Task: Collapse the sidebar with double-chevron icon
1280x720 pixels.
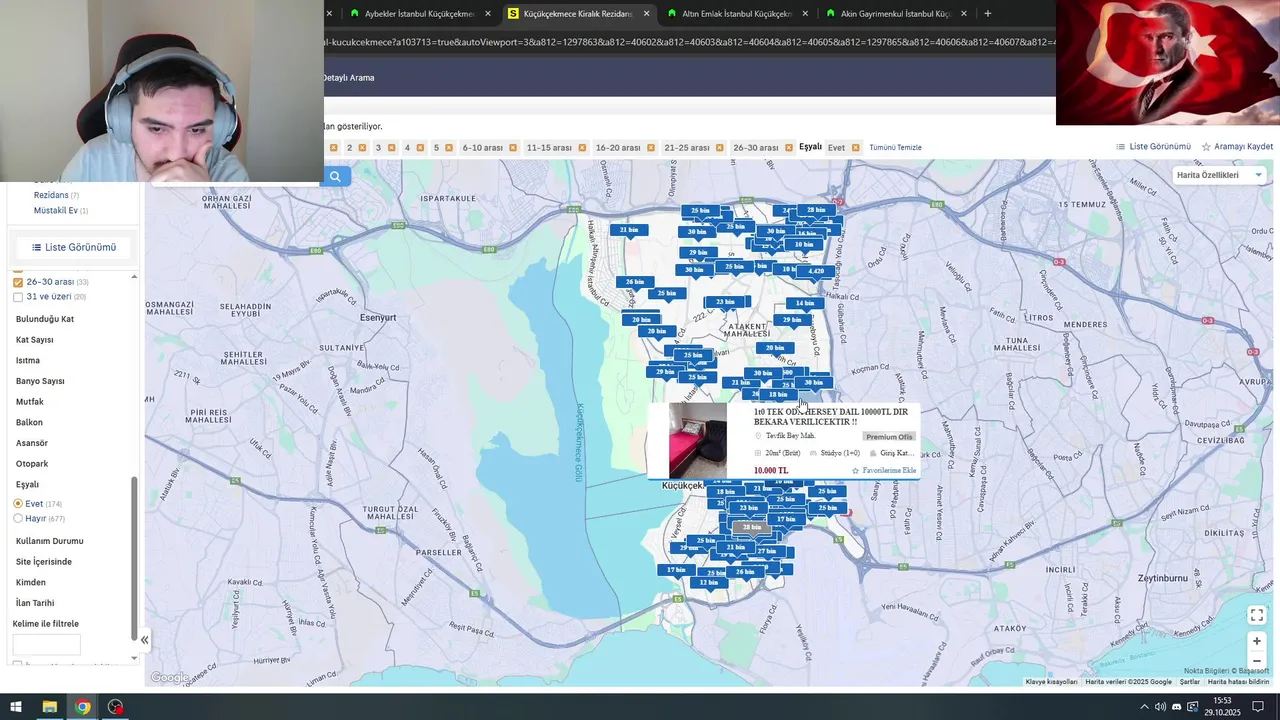Action: click(144, 640)
